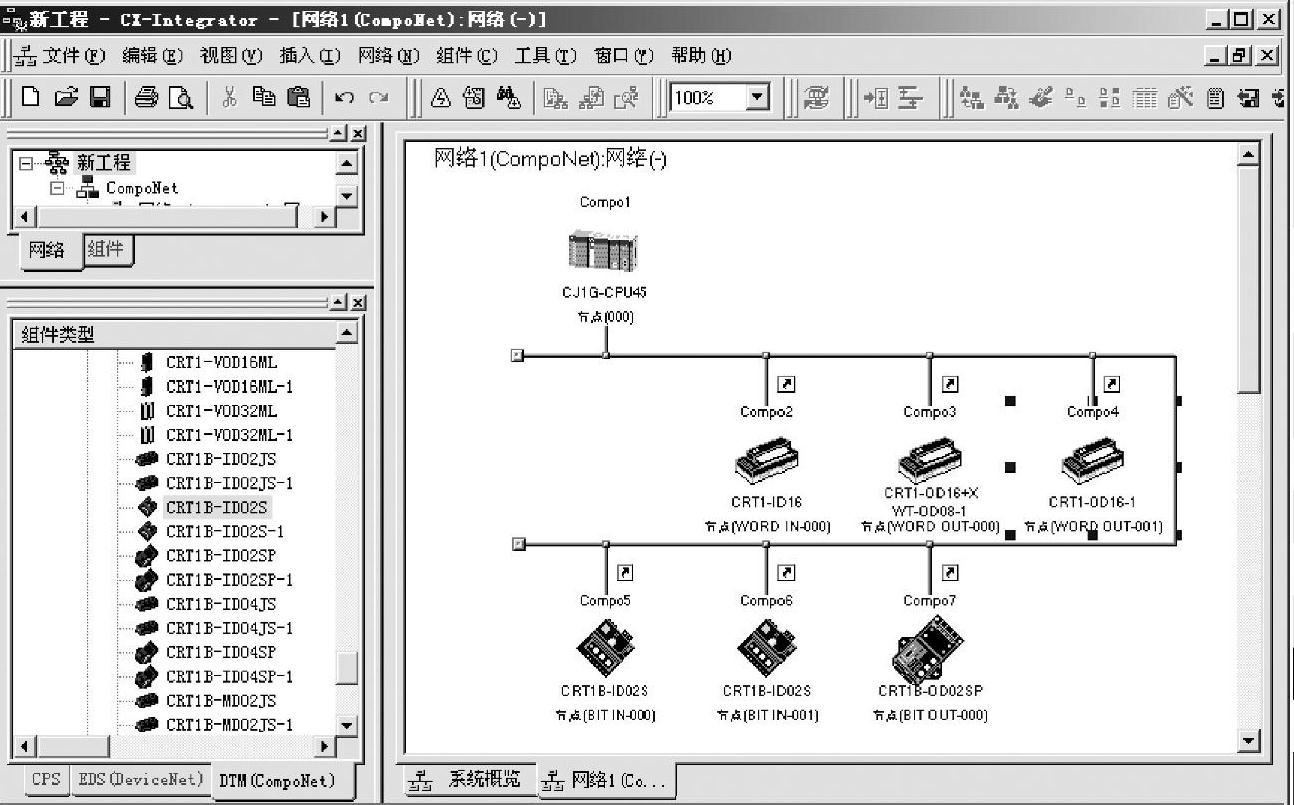
Task: Open the 组件(C) menu
Action: click(467, 56)
